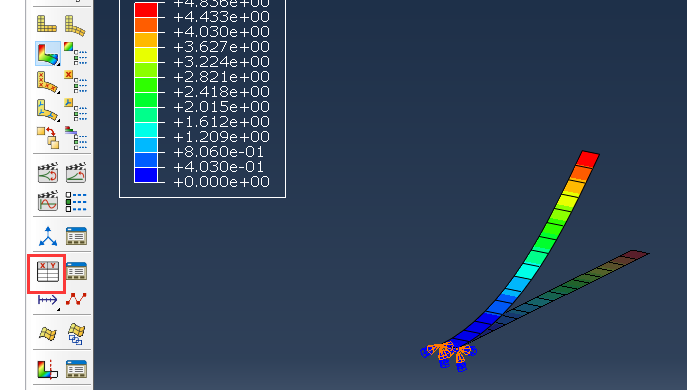Activate View Cut tool

(x=47, y=369)
